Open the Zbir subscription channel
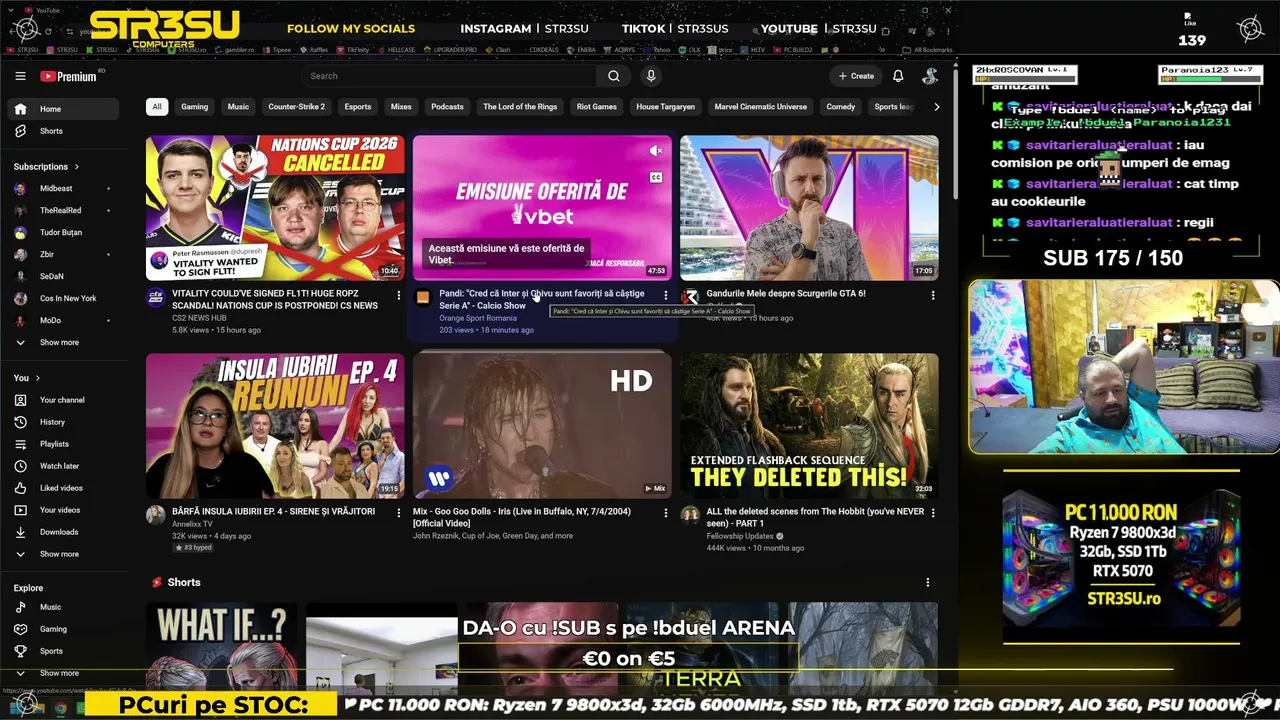This screenshot has height=720, width=1280. click(x=64, y=254)
